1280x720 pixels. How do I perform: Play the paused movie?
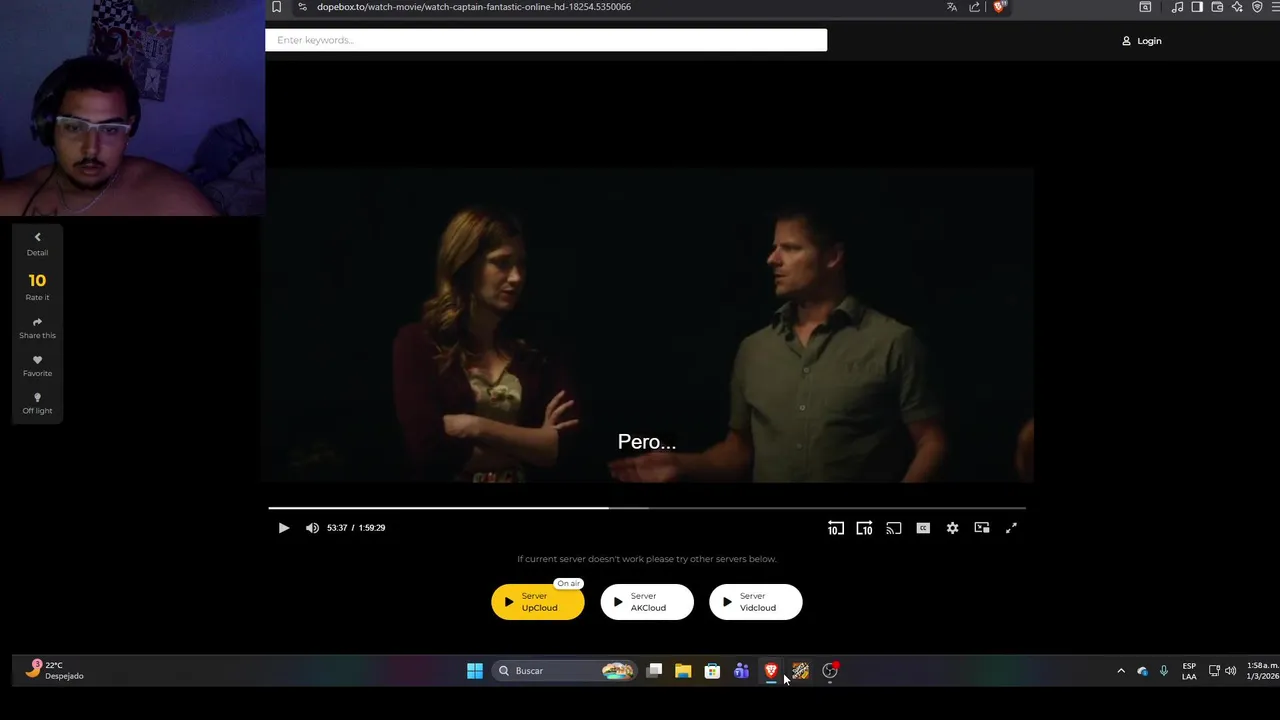[x=283, y=528]
